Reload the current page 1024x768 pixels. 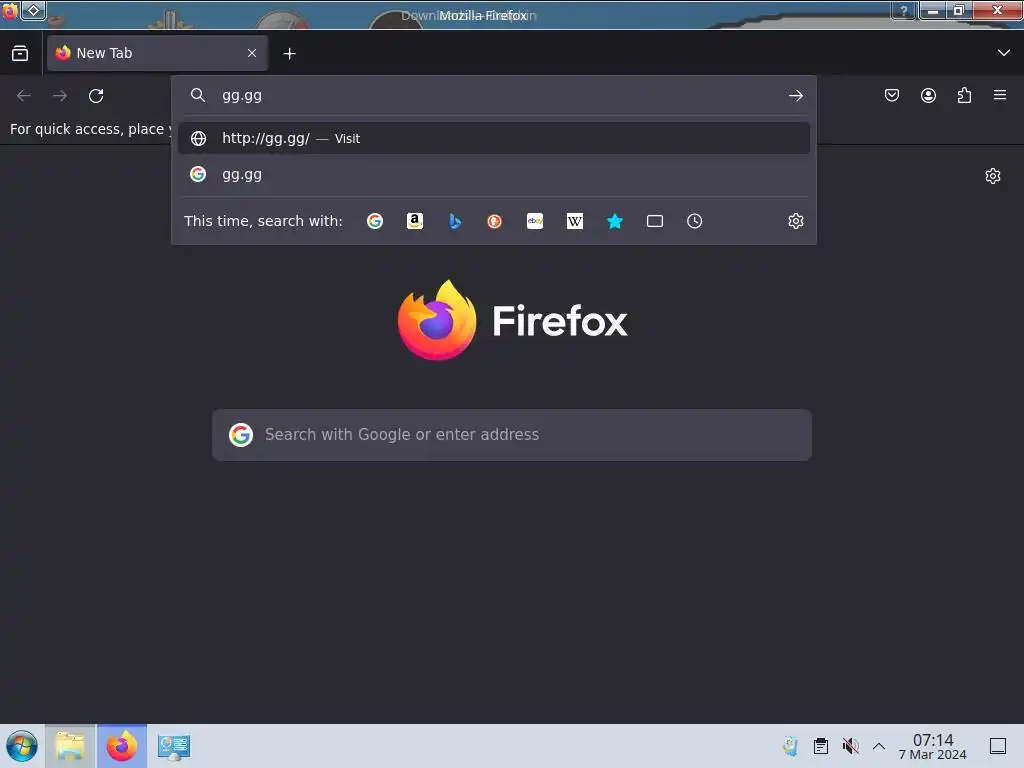pos(96,96)
